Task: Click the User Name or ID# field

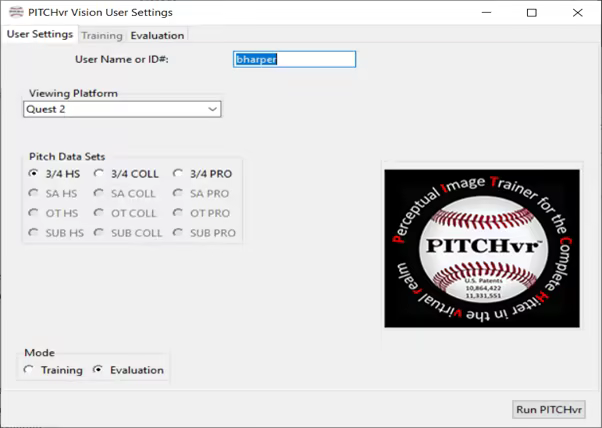Action: coord(294,59)
